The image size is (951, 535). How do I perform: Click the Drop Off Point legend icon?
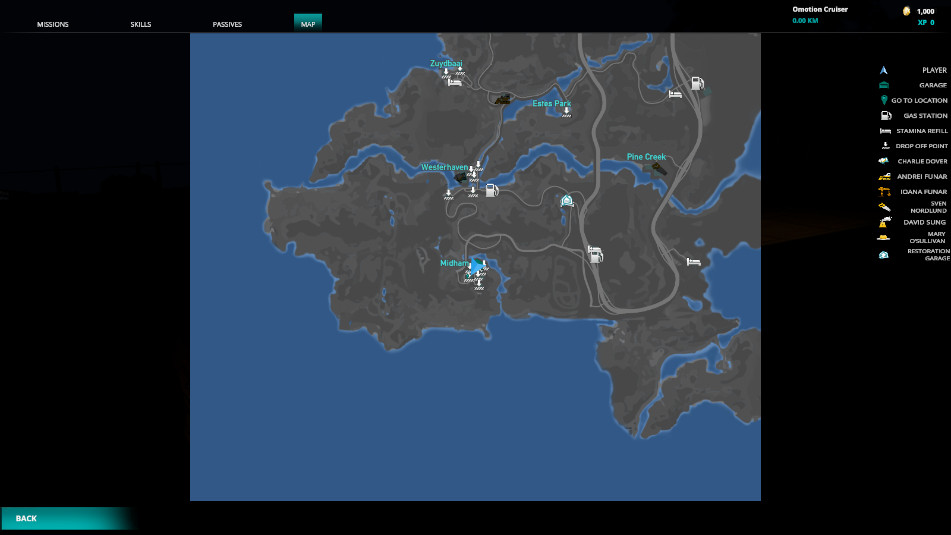885,146
